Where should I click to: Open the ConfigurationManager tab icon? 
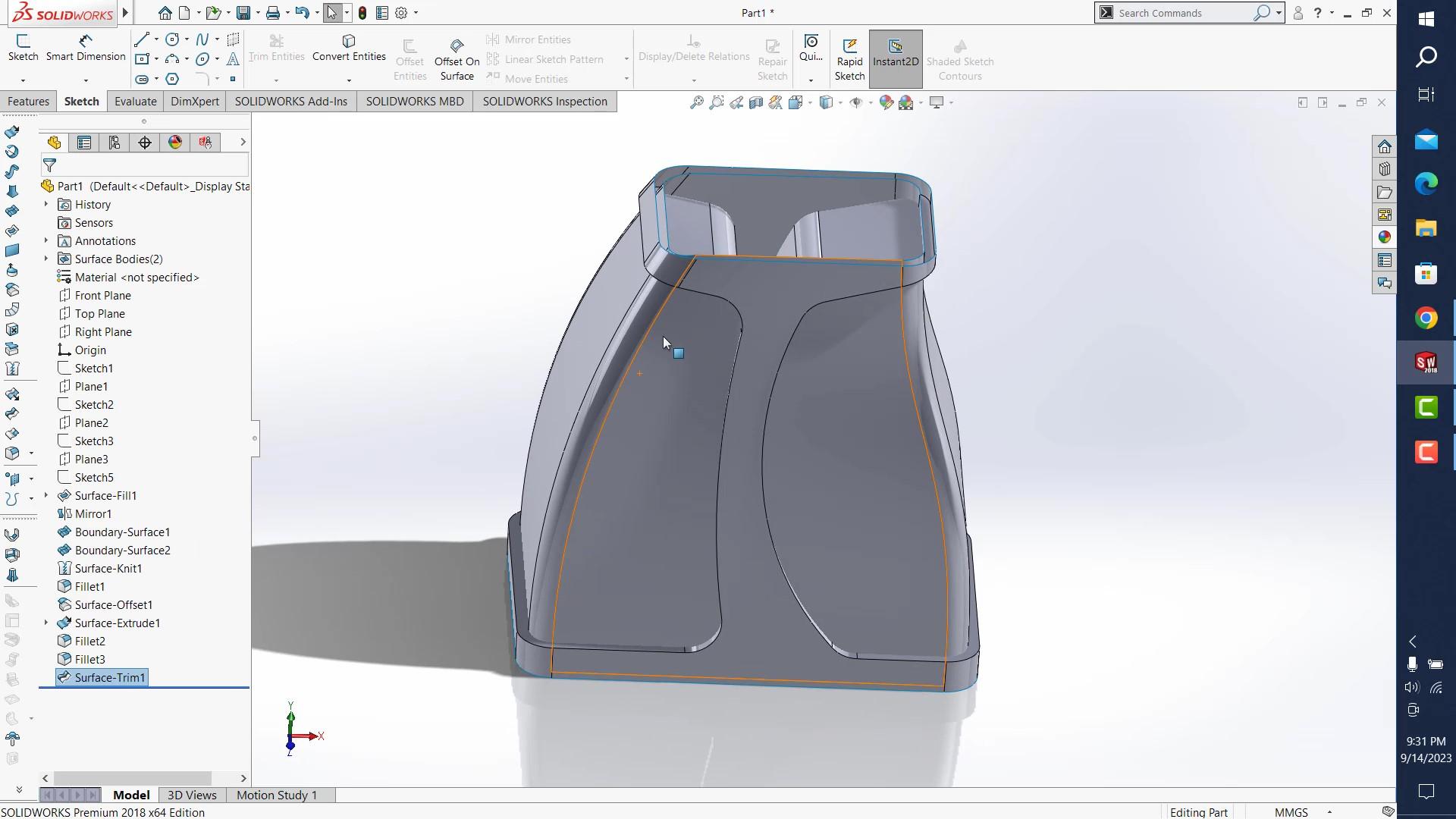click(x=115, y=143)
